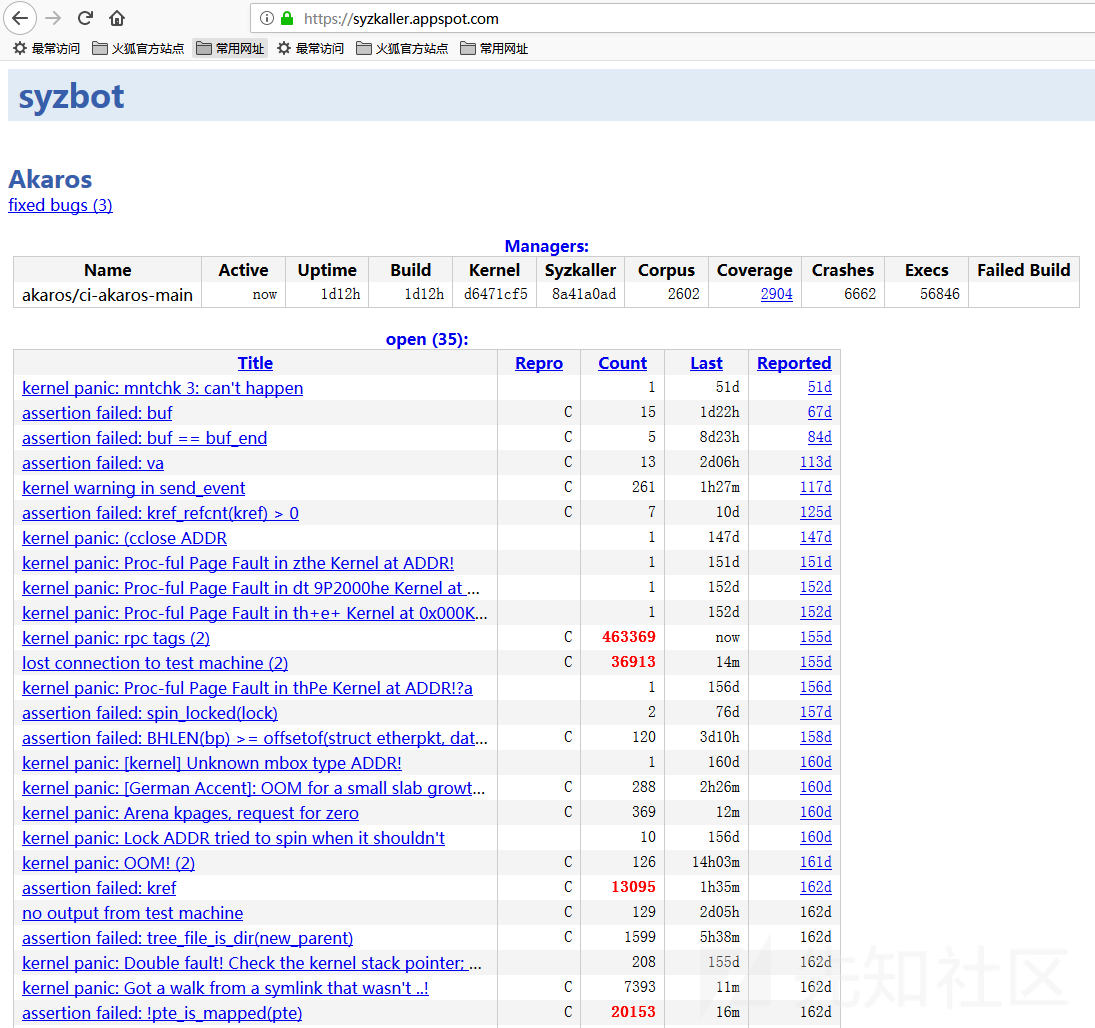Open bug 'assertion failed: tree_file_is_dir(new_parent)'
1095x1028 pixels.
tap(188, 939)
